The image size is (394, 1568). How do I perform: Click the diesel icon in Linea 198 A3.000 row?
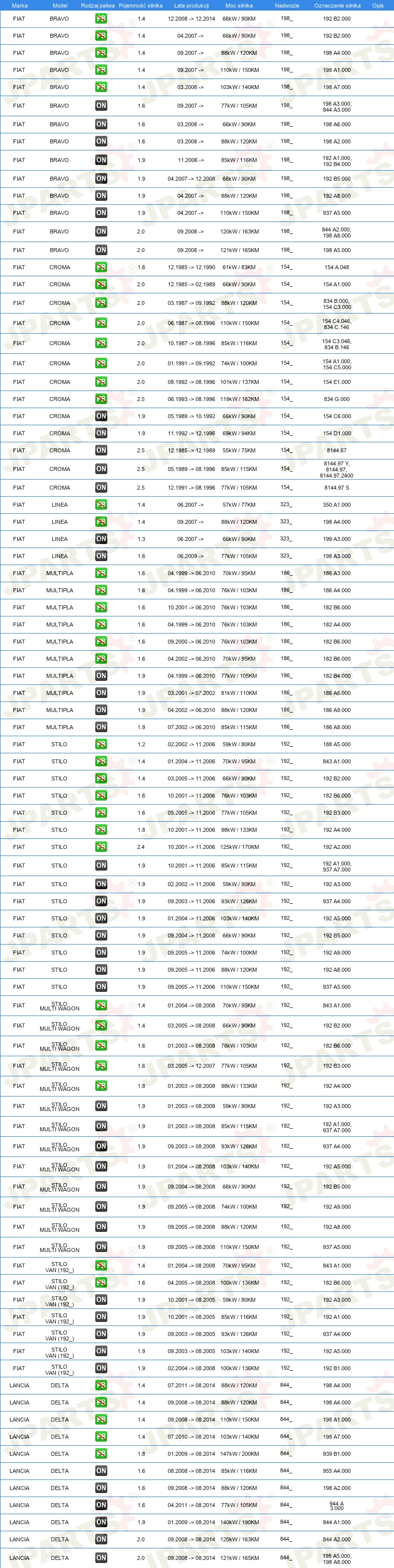[x=101, y=556]
